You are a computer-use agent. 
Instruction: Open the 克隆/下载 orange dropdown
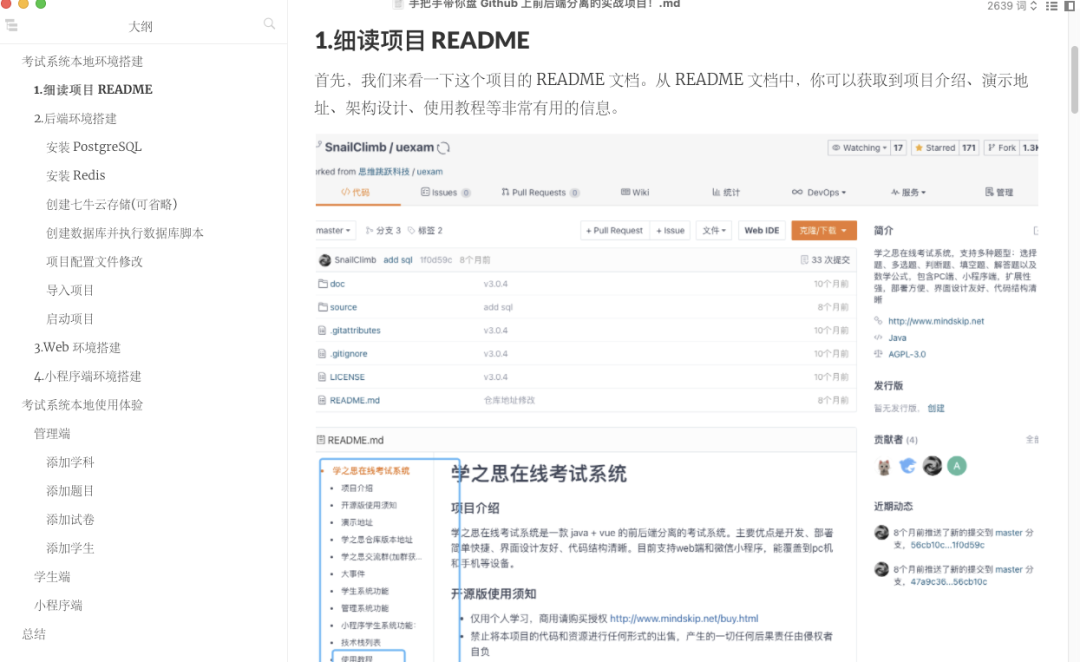[x=824, y=231]
